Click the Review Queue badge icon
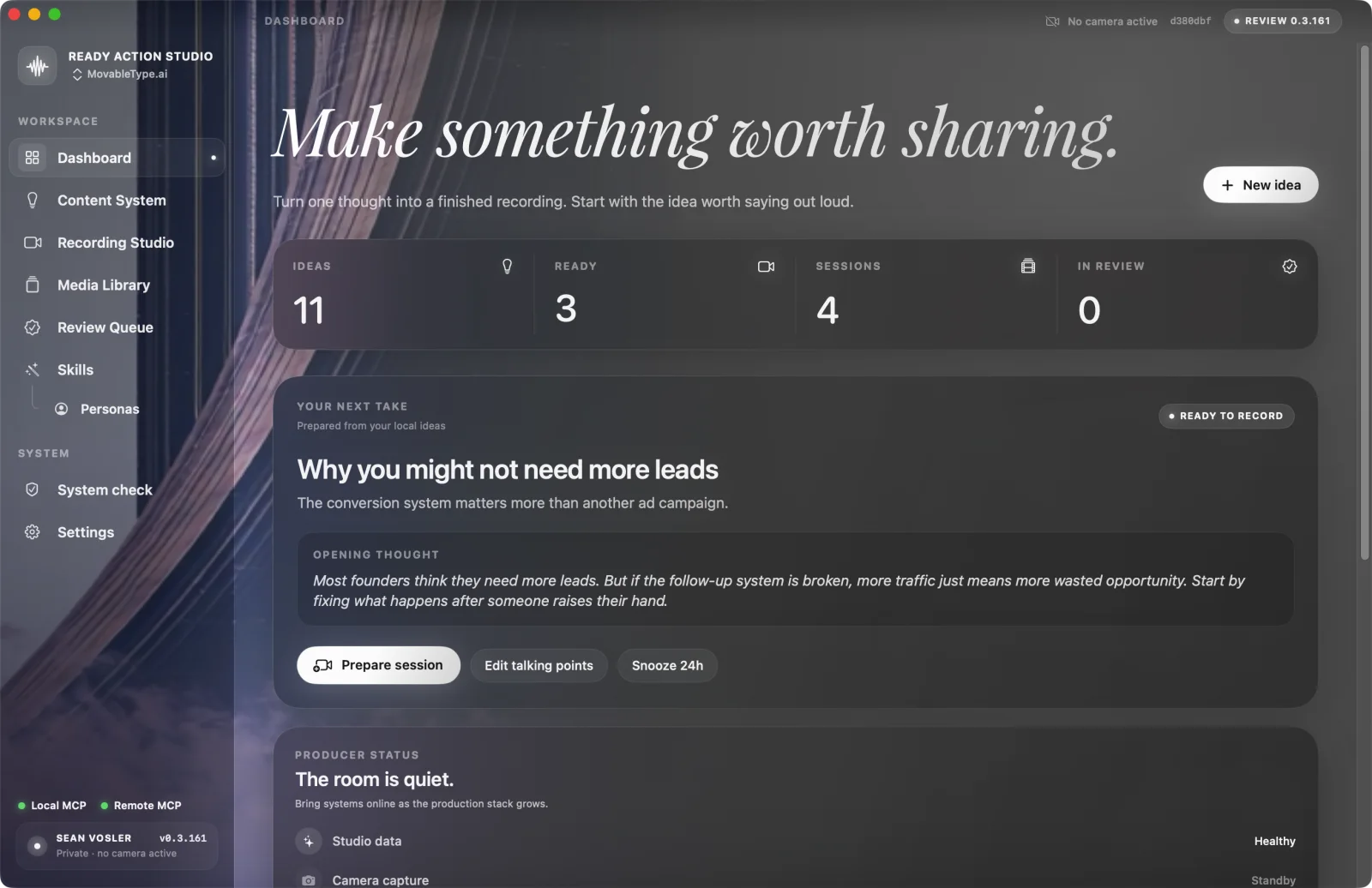This screenshot has height=888, width=1372. 33,327
